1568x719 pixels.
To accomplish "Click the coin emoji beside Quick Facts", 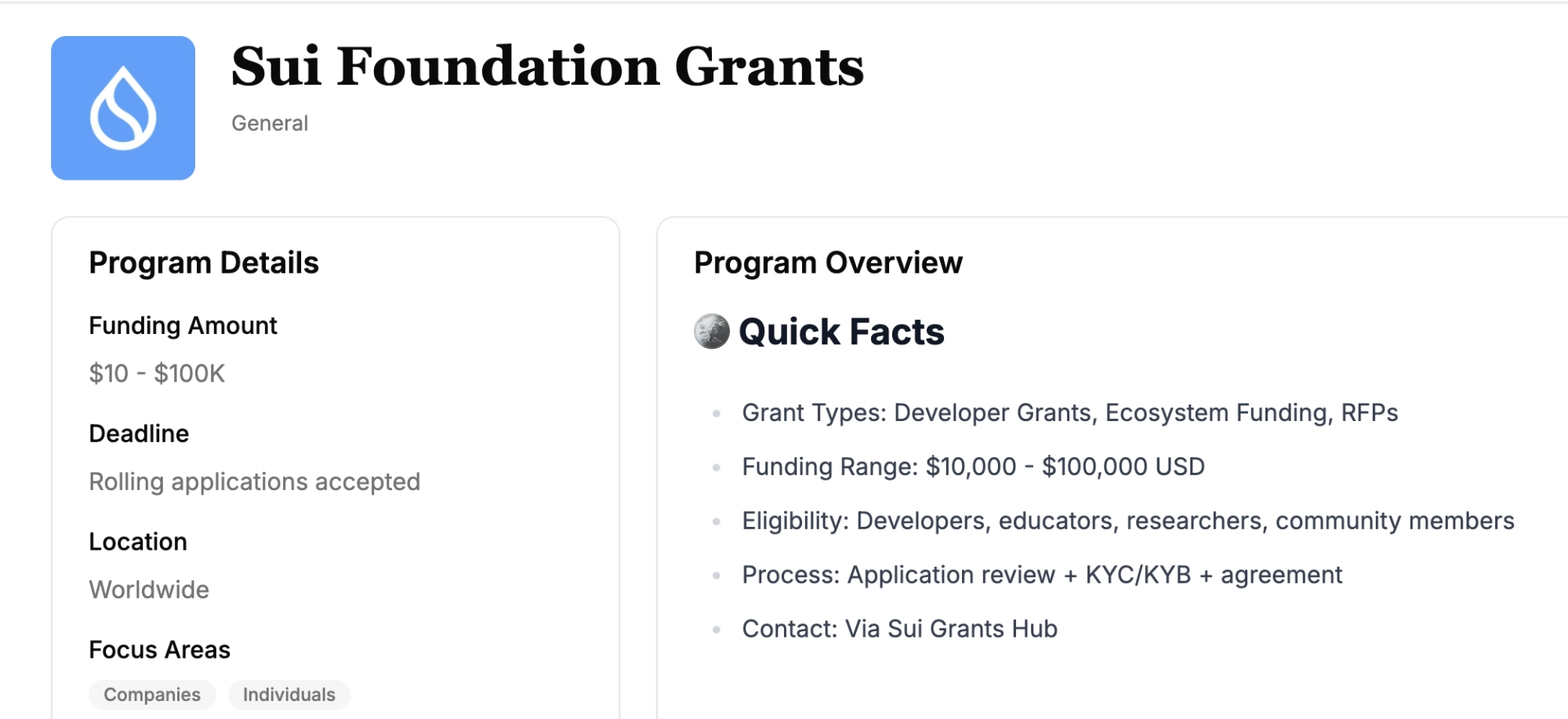I will pos(712,331).
